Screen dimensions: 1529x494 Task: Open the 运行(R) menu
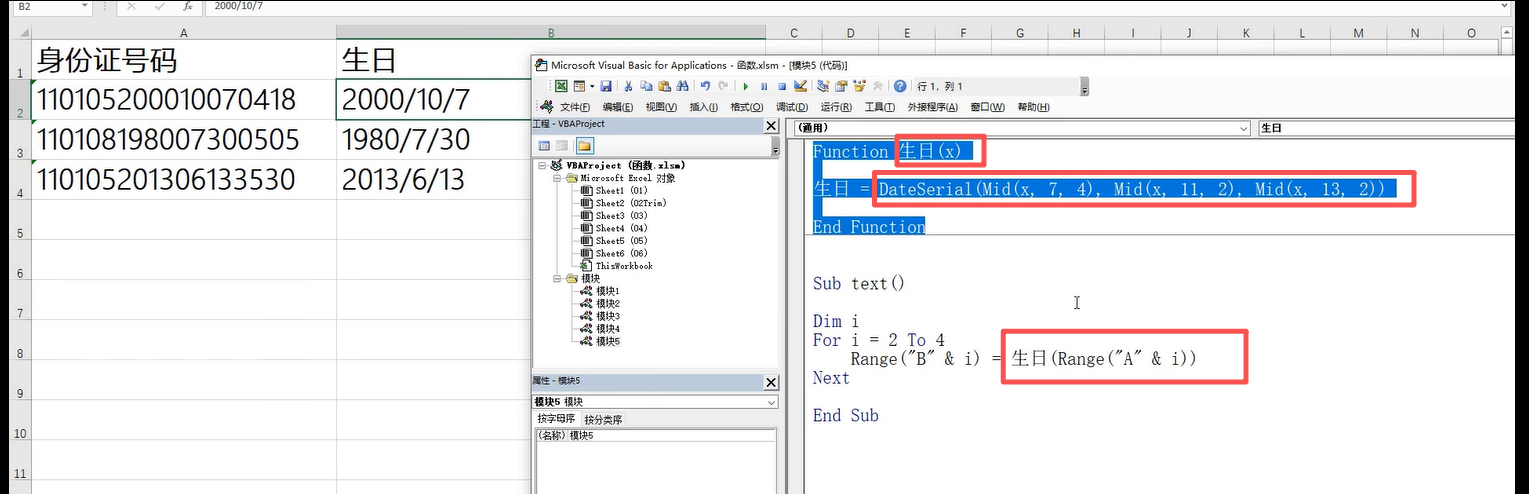[836, 107]
